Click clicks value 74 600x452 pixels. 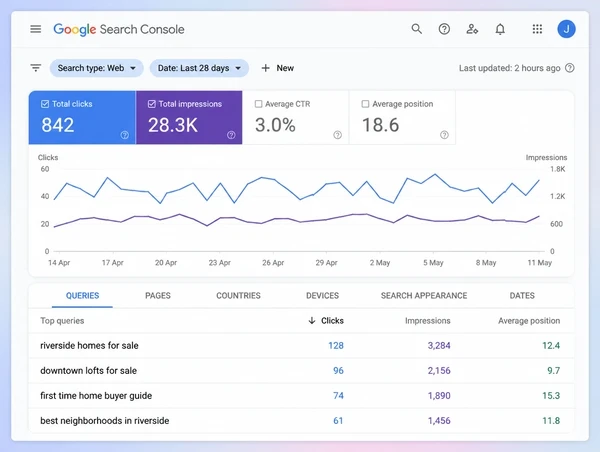tap(338, 396)
